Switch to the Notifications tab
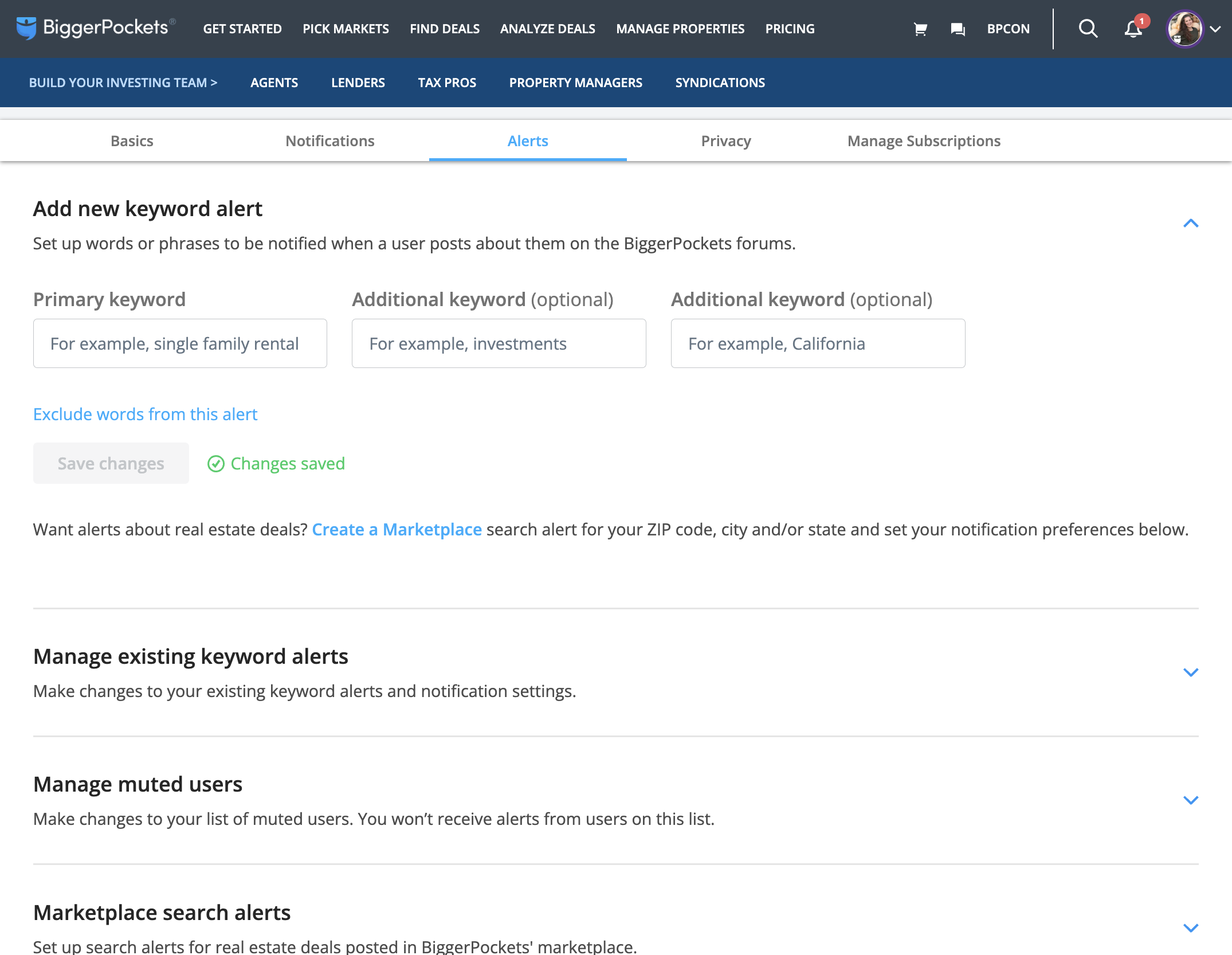 click(330, 141)
